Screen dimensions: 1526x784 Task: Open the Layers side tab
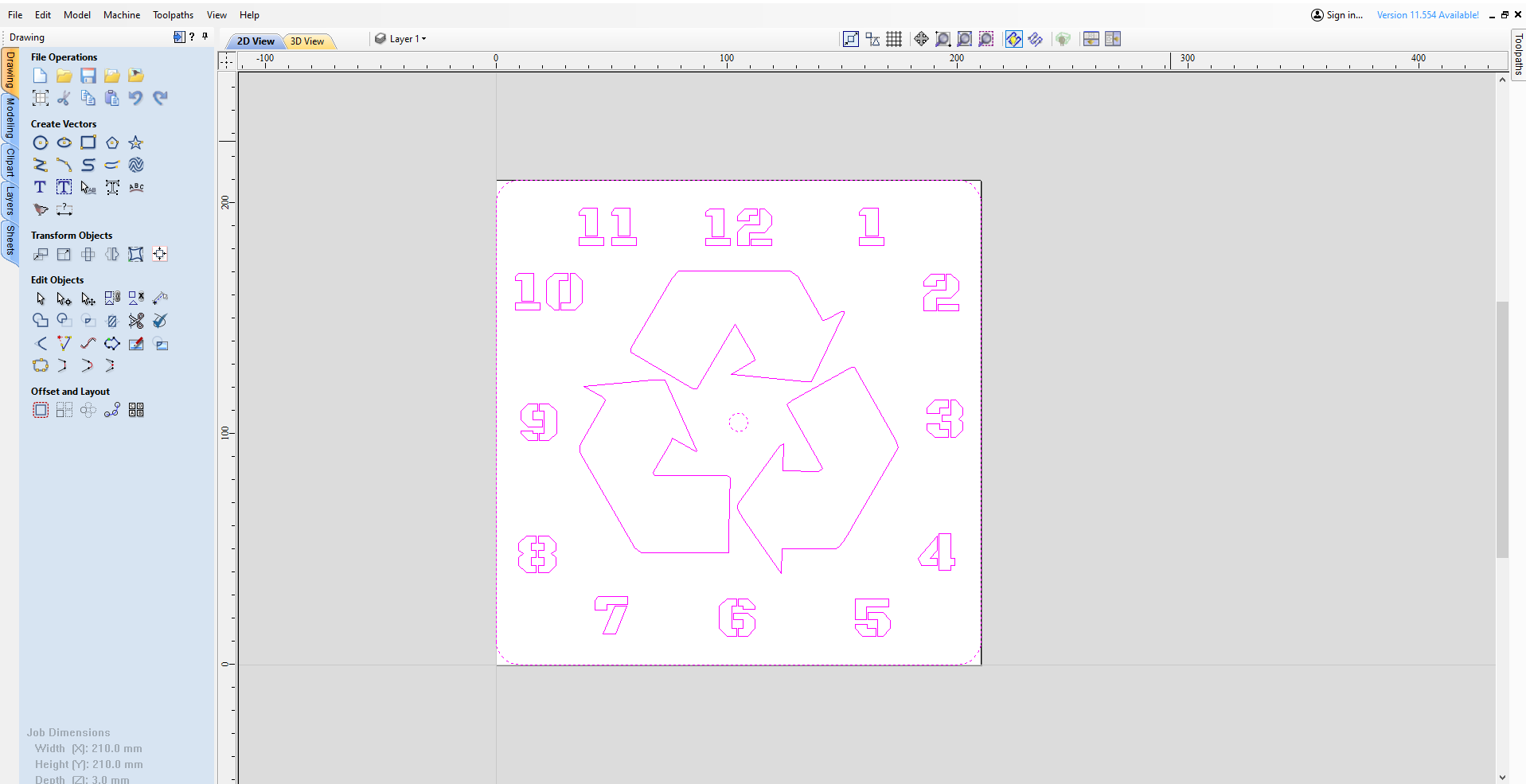10,201
